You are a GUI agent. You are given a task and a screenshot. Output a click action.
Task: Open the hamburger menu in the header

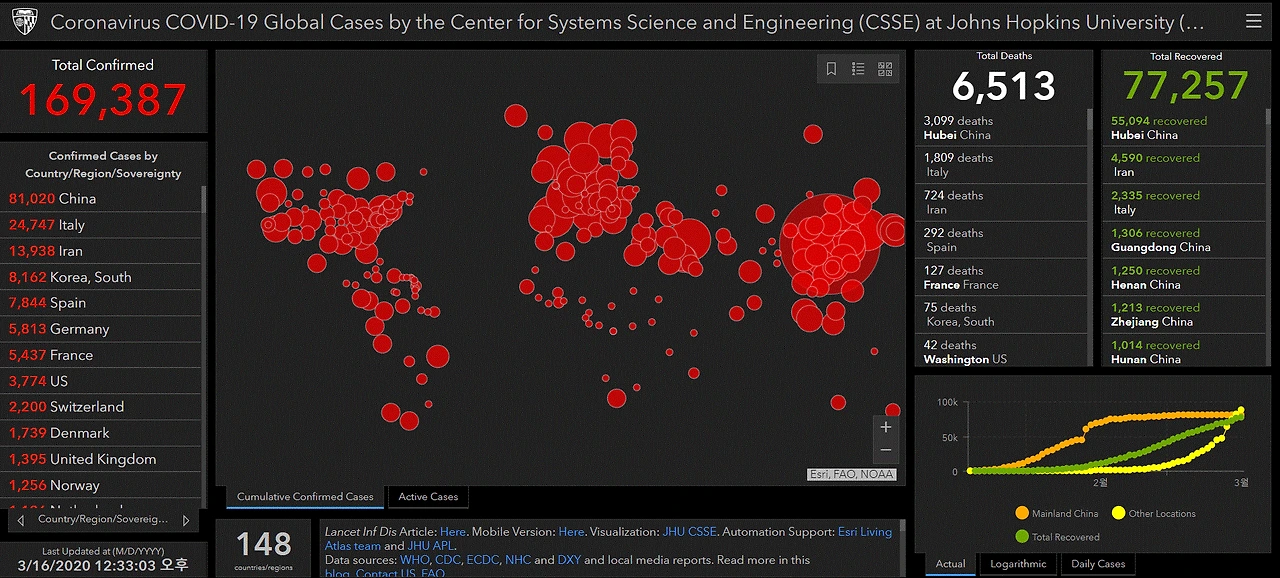[1253, 21]
